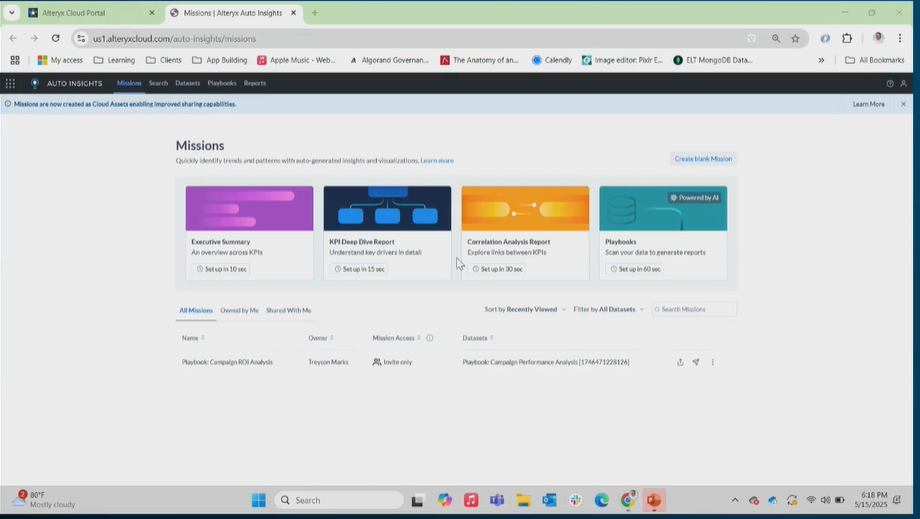The image size is (920, 519).
Task: Open Chrome three-dot menu
Action: pos(900,38)
